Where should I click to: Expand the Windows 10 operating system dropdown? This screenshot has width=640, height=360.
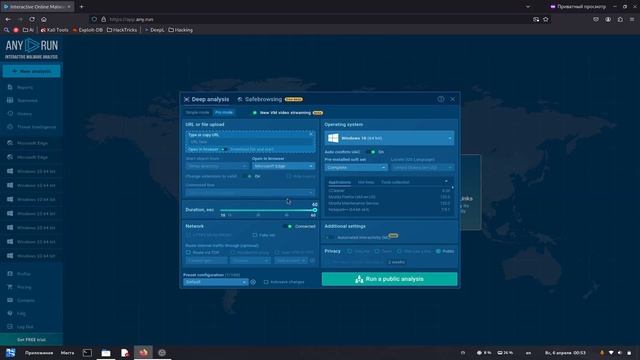tap(389, 138)
